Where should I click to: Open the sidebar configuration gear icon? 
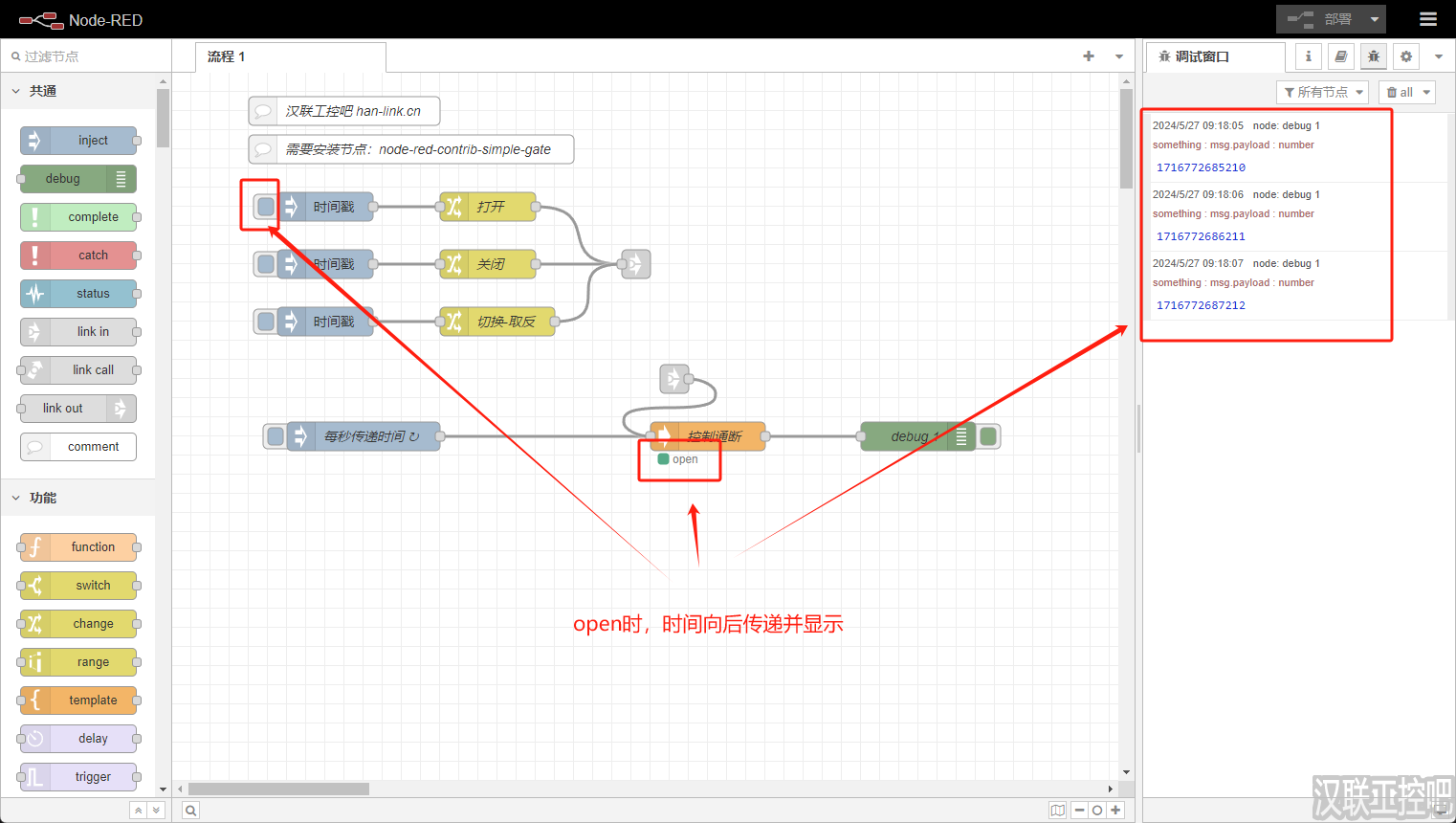tap(1406, 56)
